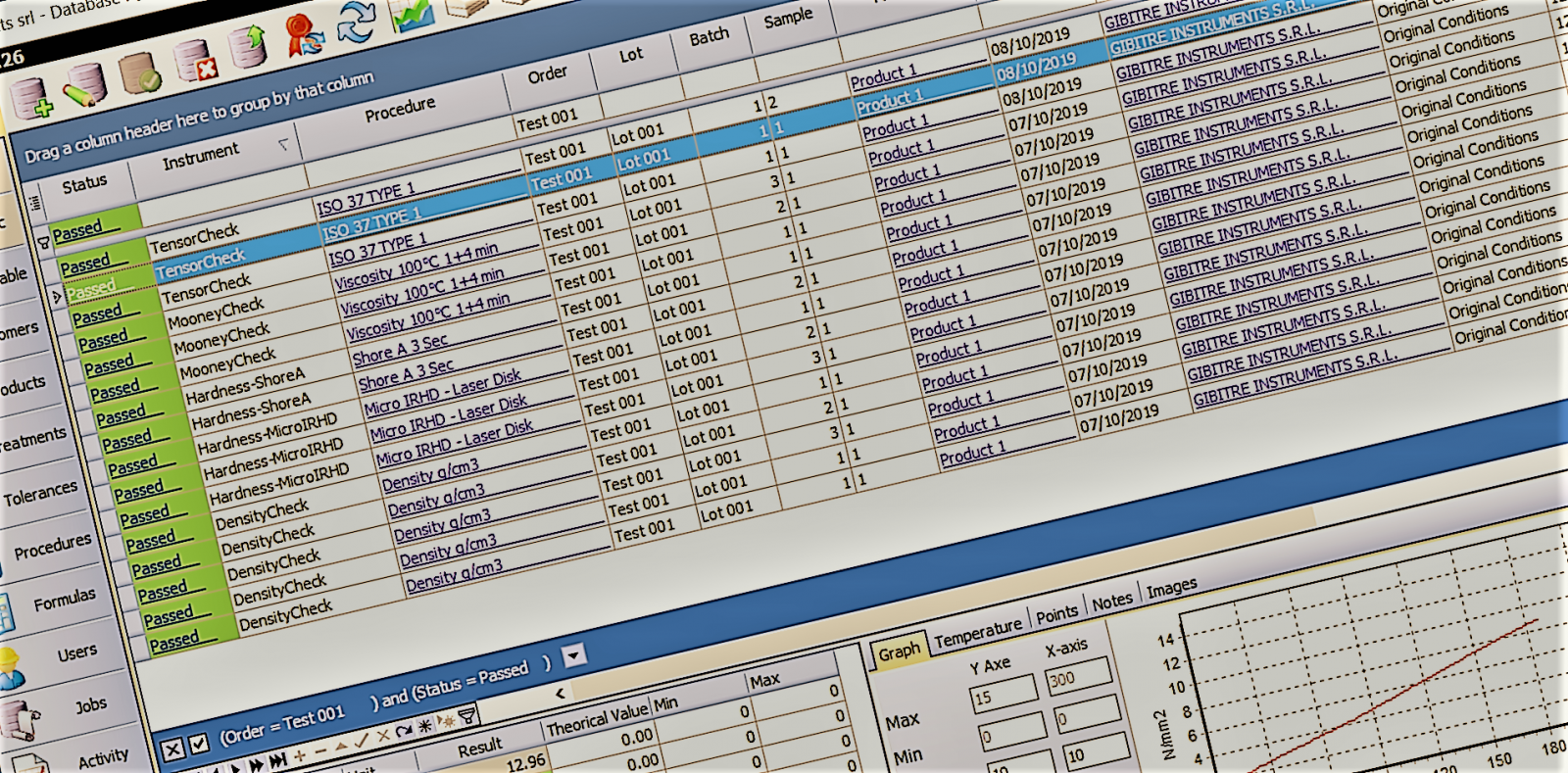Click the Y Axe Max field showing 15
Screen dimensions: 1568x773
[x=1002, y=695]
